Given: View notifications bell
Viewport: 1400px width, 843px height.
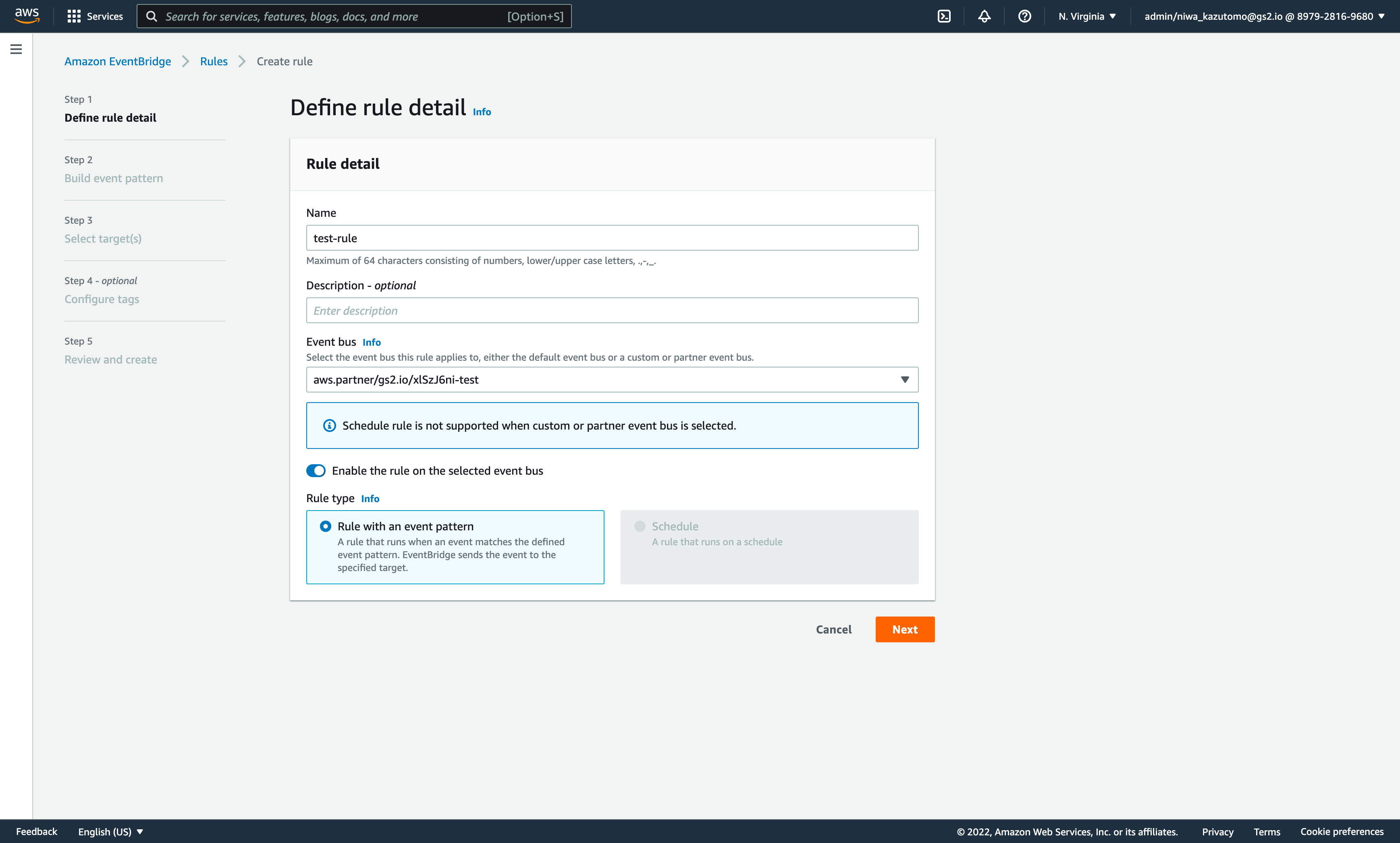Looking at the screenshot, I should (984, 17).
